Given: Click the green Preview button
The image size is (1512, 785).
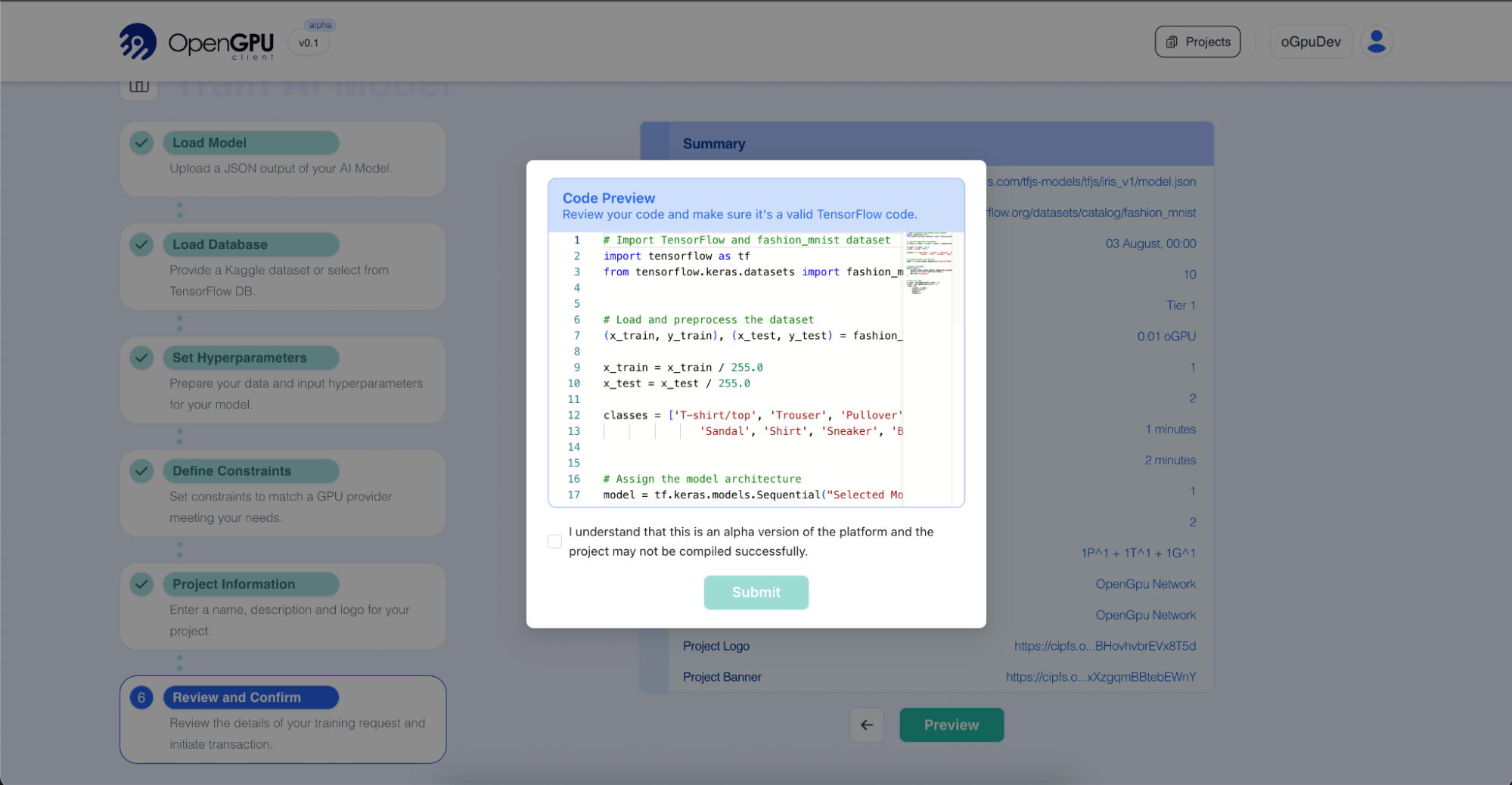Looking at the screenshot, I should [x=951, y=724].
